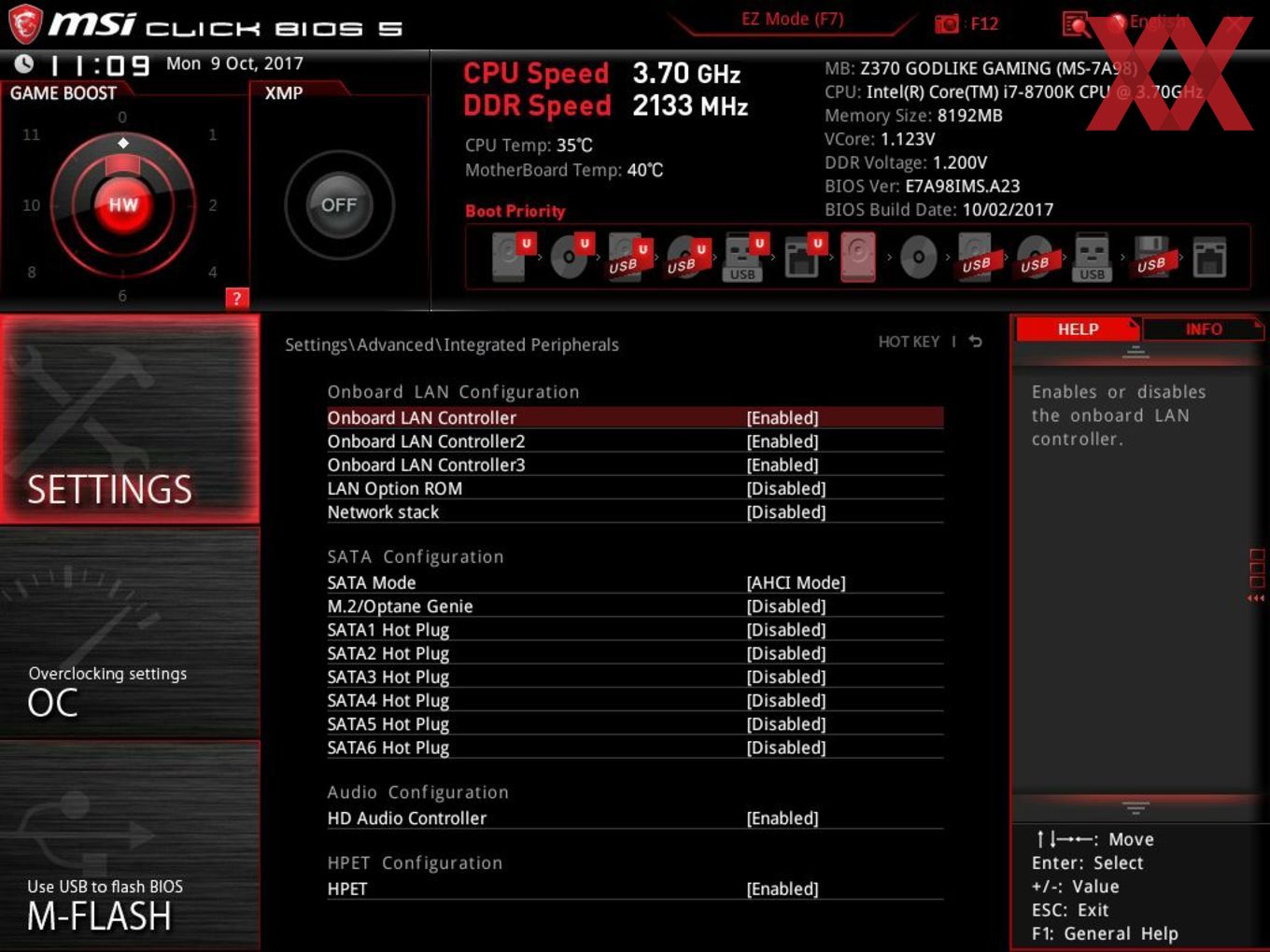Expand help panel using bottom handle
Image resolution: width=1270 pixels, height=952 pixels.
click(x=1136, y=807)
